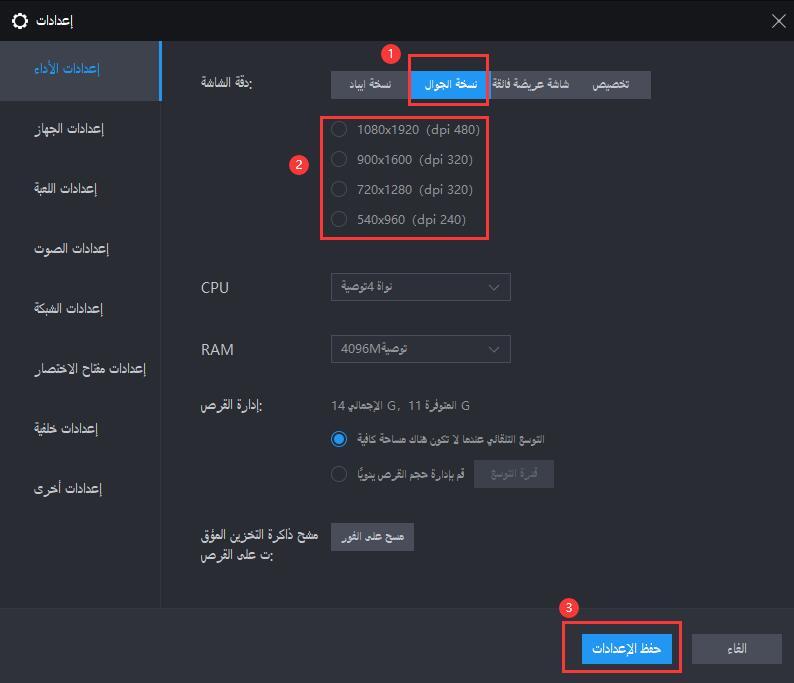Click the cache clearing label text
The height and width of the screenshot is (683, 794).
259,545
